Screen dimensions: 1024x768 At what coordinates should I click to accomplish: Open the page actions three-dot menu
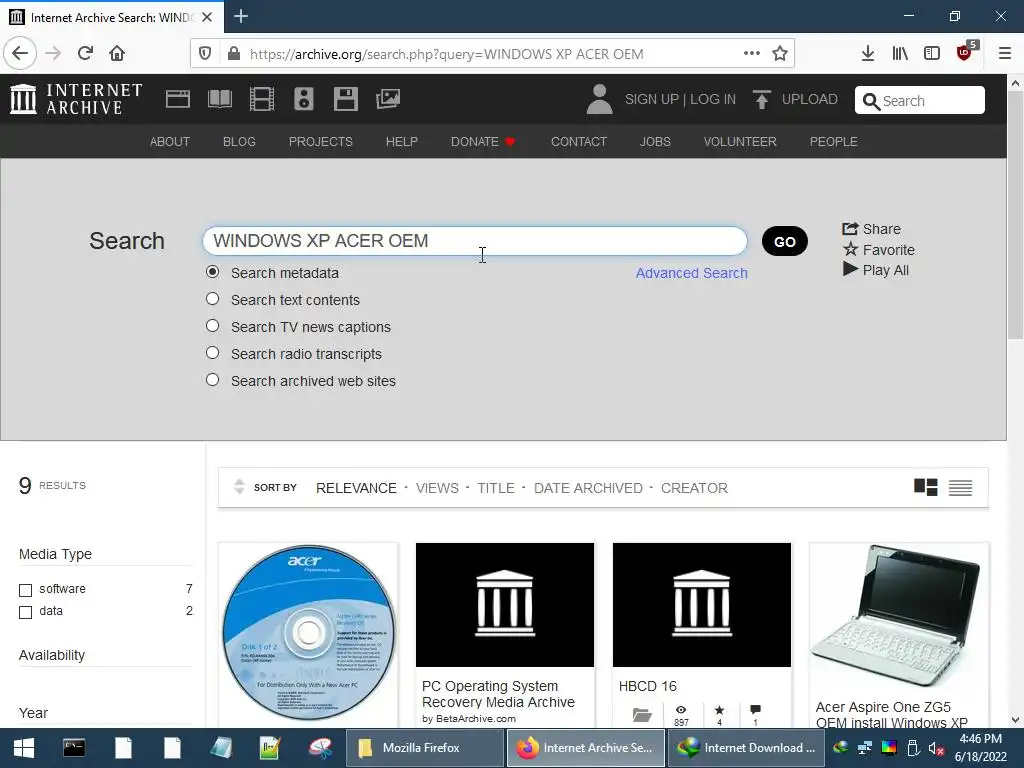752,54
